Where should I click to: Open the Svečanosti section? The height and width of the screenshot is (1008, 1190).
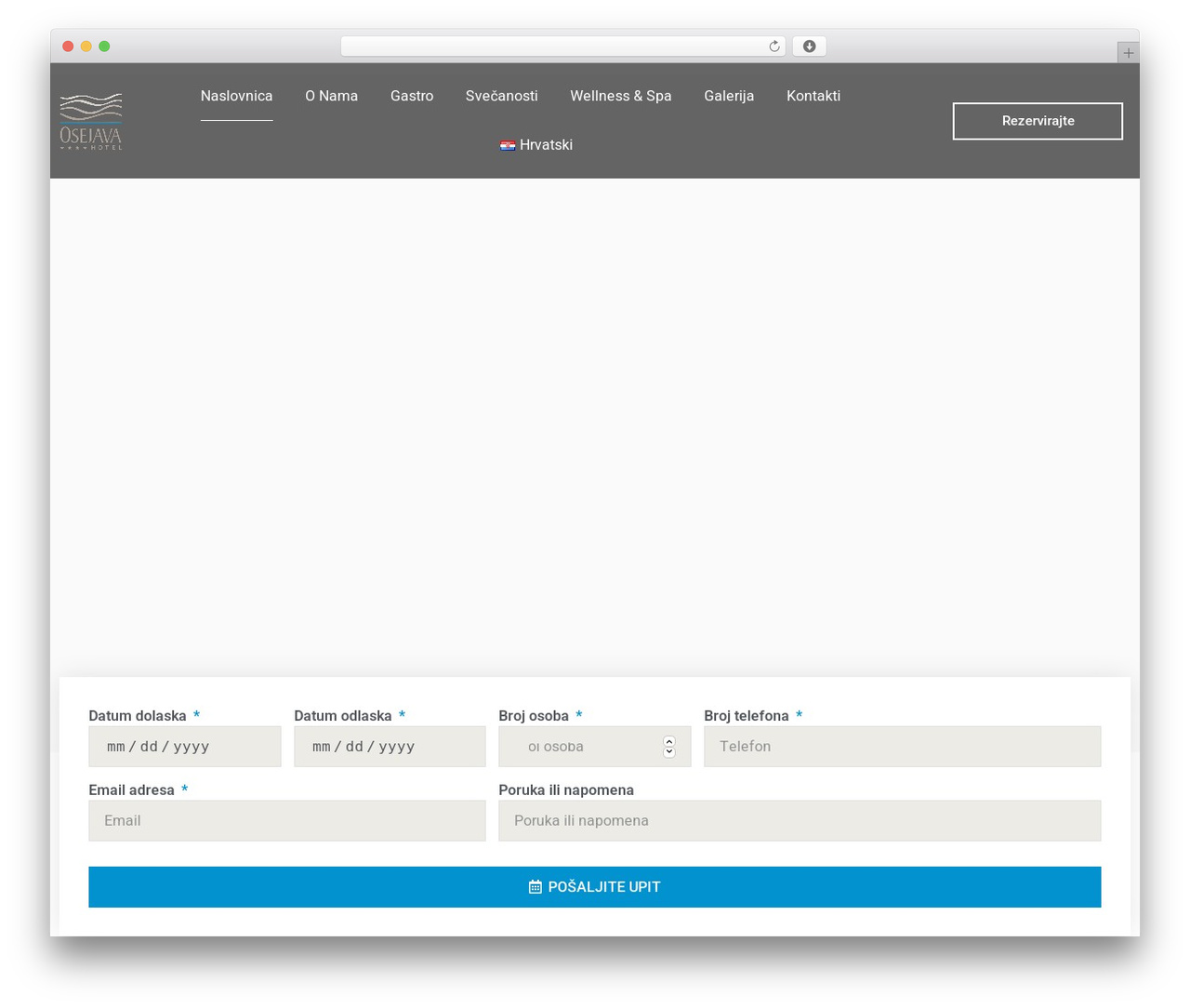pos(501,96)
